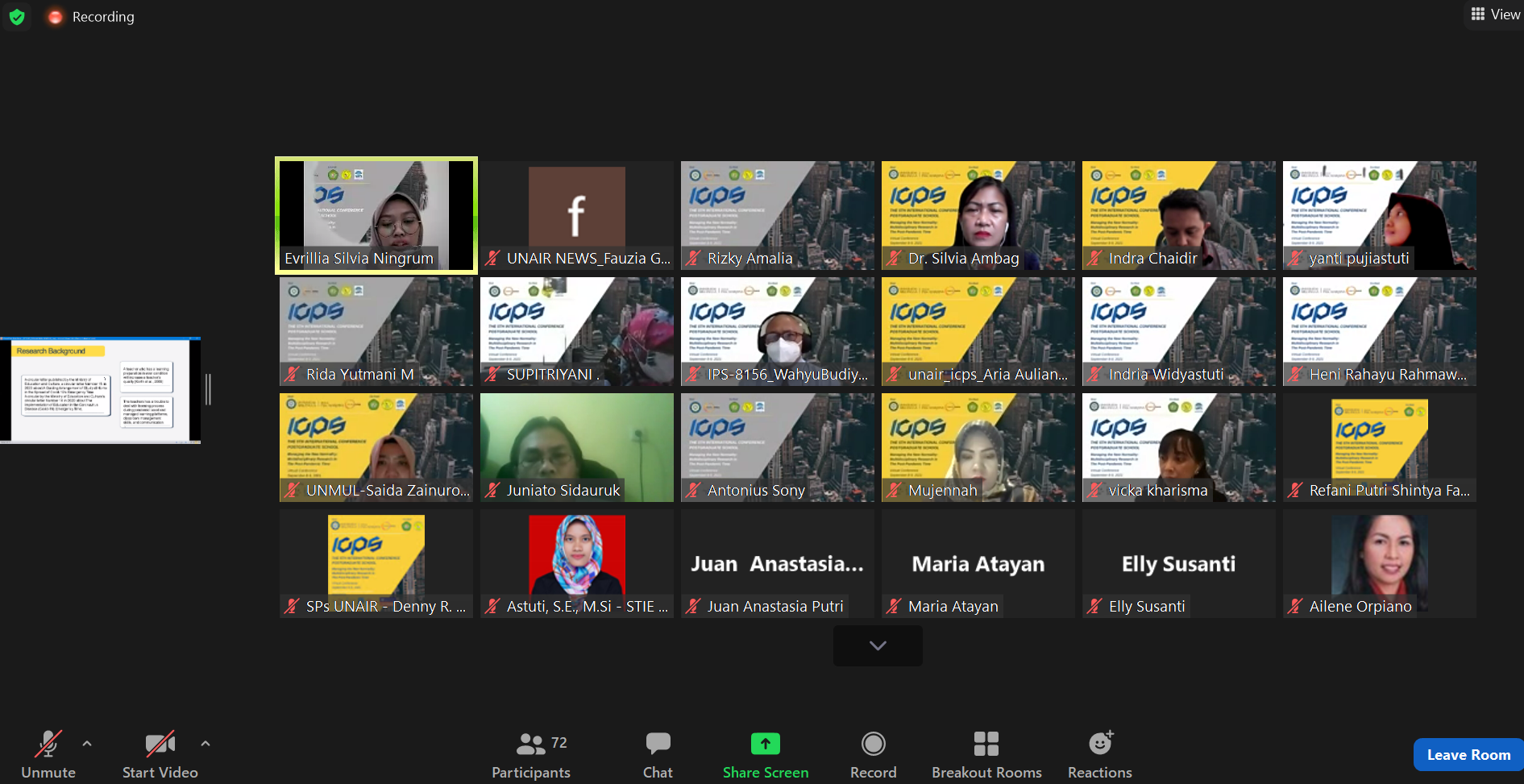
Task: Select Maria Atayan's participant tile
Action: coord(978,563)
